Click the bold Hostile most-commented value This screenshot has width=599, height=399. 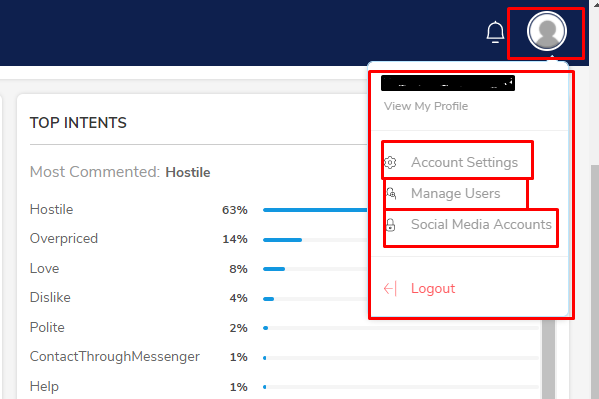pos(188,172)
